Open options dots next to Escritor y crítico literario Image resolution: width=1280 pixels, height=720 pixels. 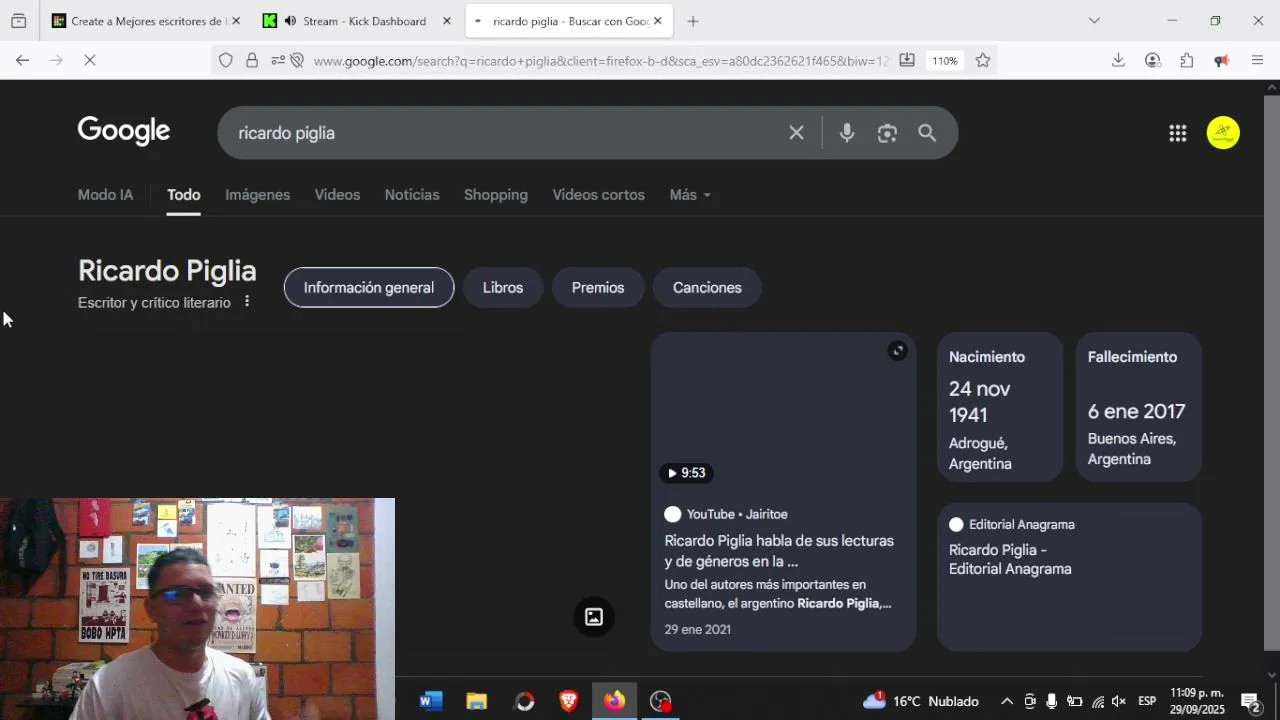pos(247,302)
